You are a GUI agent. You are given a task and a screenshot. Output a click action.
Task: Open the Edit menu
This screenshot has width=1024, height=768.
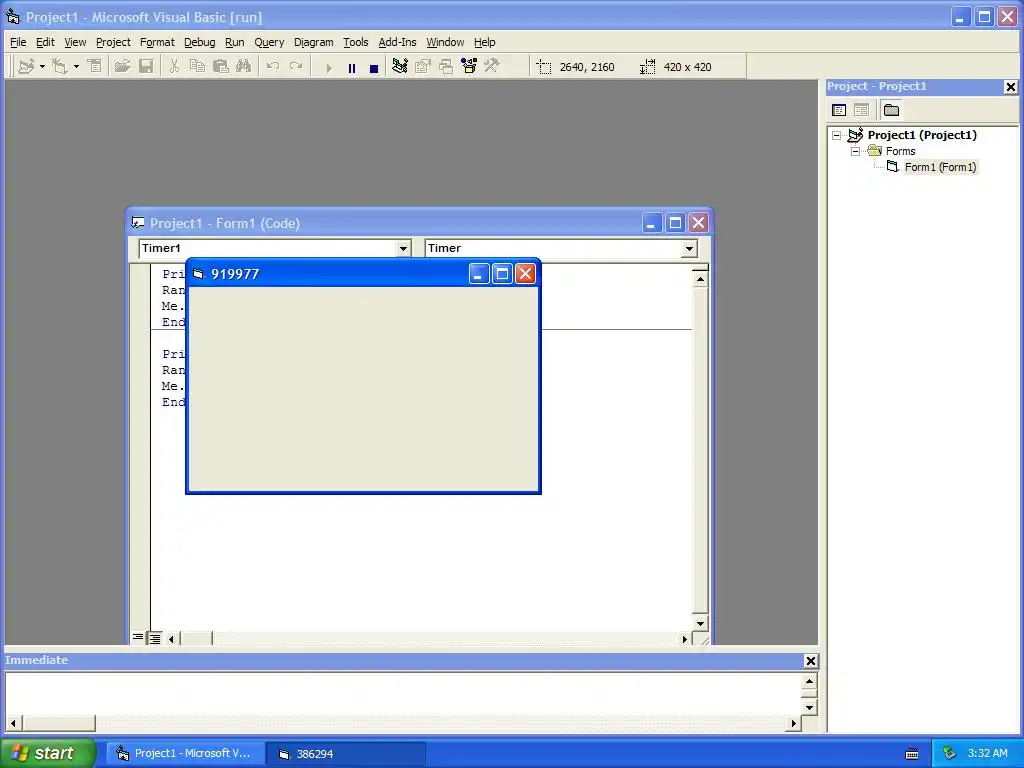[45, 42]
